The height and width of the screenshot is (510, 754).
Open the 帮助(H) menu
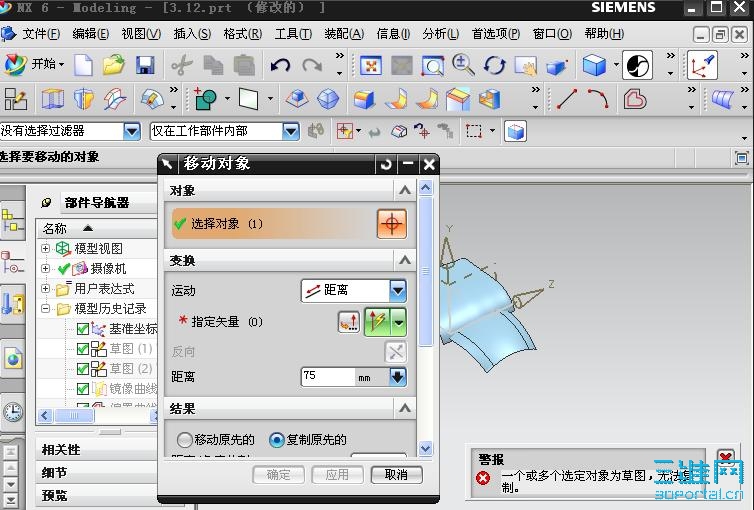604,34
